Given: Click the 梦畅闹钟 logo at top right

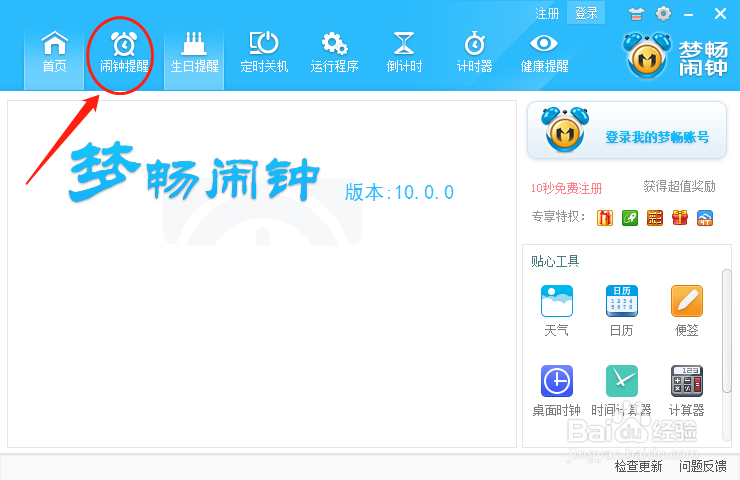Looking at the screenshot, I should click(675, 57).
